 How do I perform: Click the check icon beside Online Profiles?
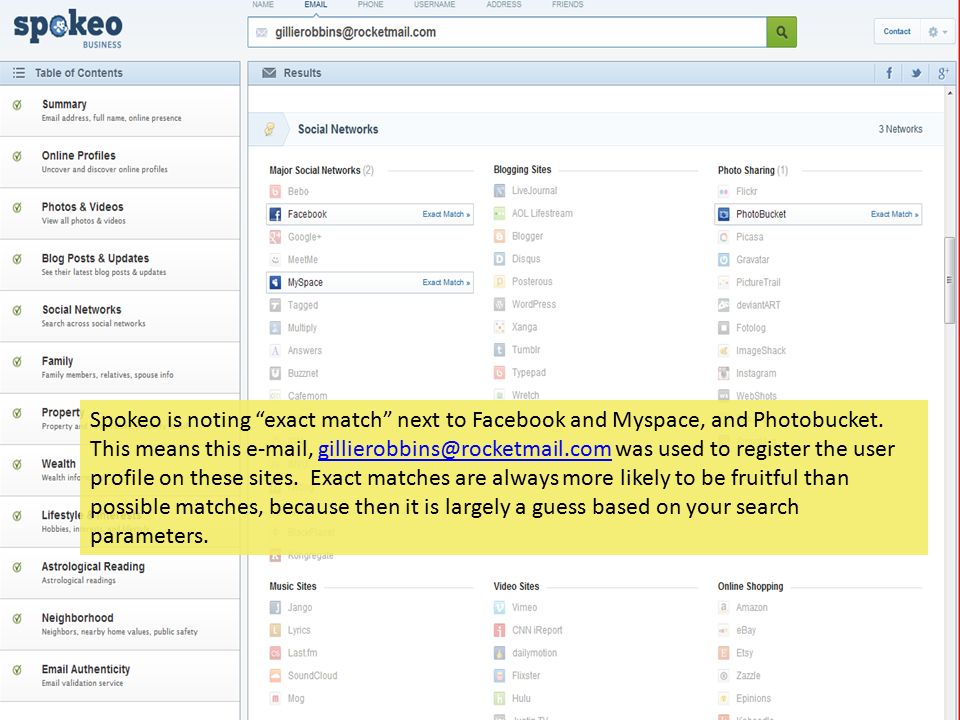pyautogui.click(x=17, y=156)
